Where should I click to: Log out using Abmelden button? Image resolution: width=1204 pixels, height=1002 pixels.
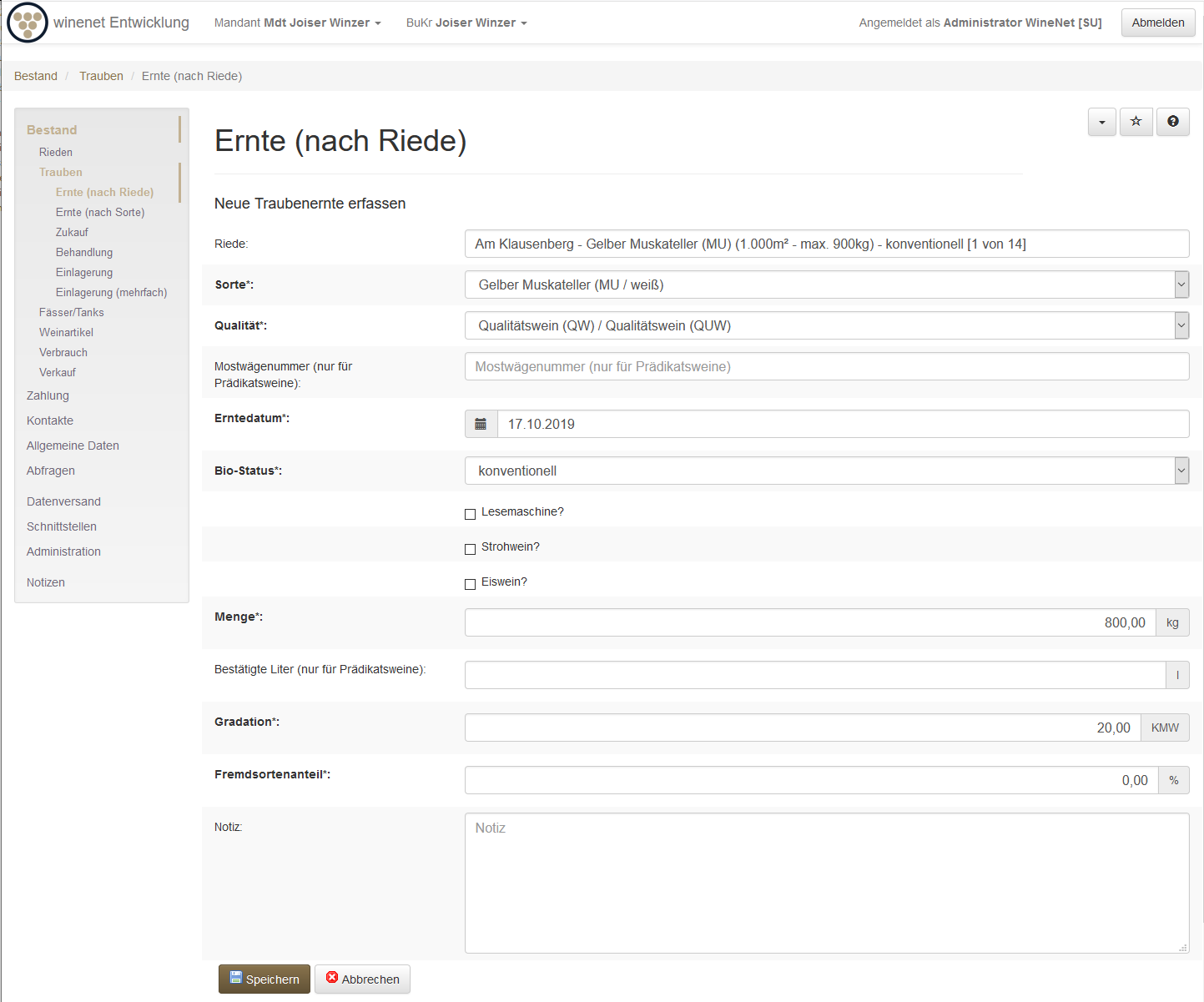point(1157,23)
